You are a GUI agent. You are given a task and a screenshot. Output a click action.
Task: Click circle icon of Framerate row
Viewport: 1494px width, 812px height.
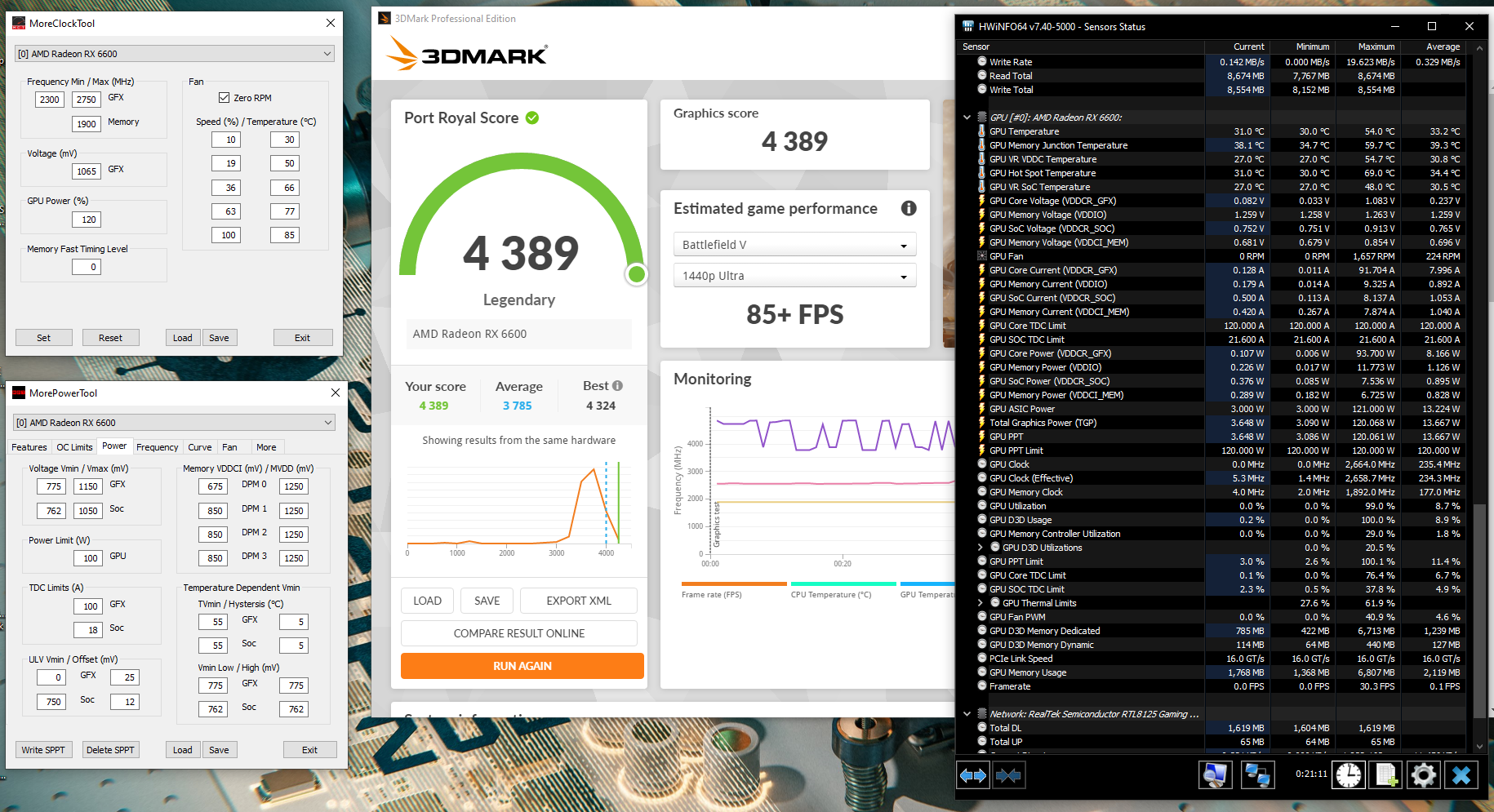[x=982, y=686]
